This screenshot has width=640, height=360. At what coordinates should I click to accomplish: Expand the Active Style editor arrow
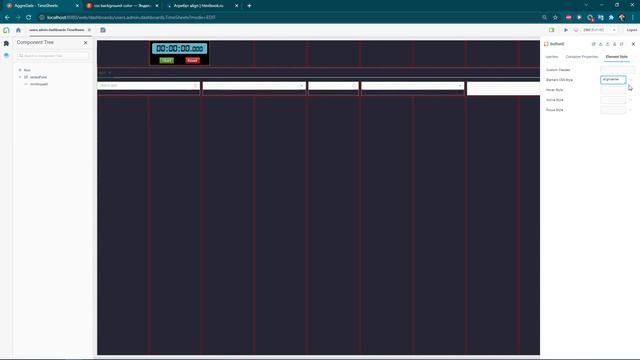(631, 100)
